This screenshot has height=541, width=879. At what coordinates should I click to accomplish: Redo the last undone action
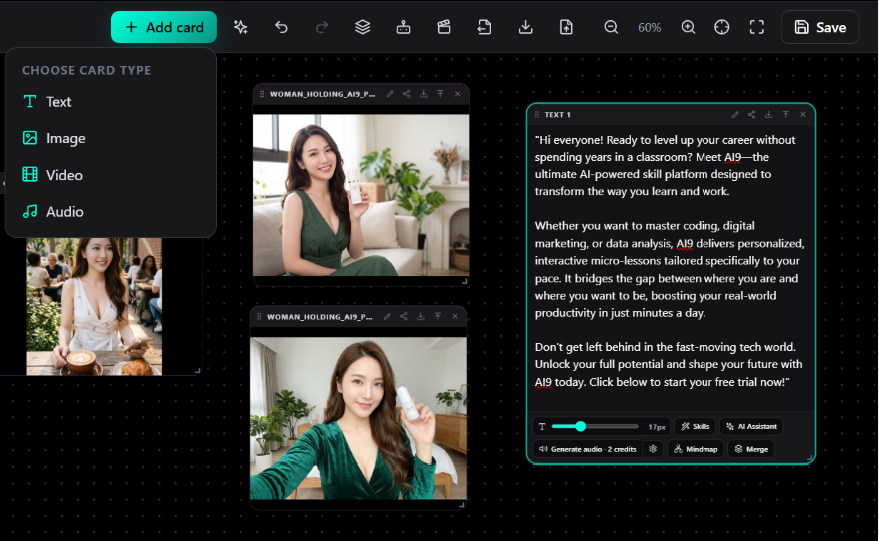[322, 27]
